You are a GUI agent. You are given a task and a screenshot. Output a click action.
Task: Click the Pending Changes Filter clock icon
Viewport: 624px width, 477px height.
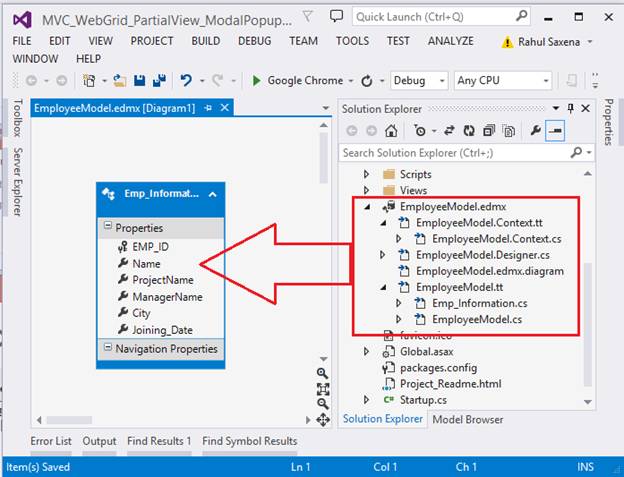point(420,130)
